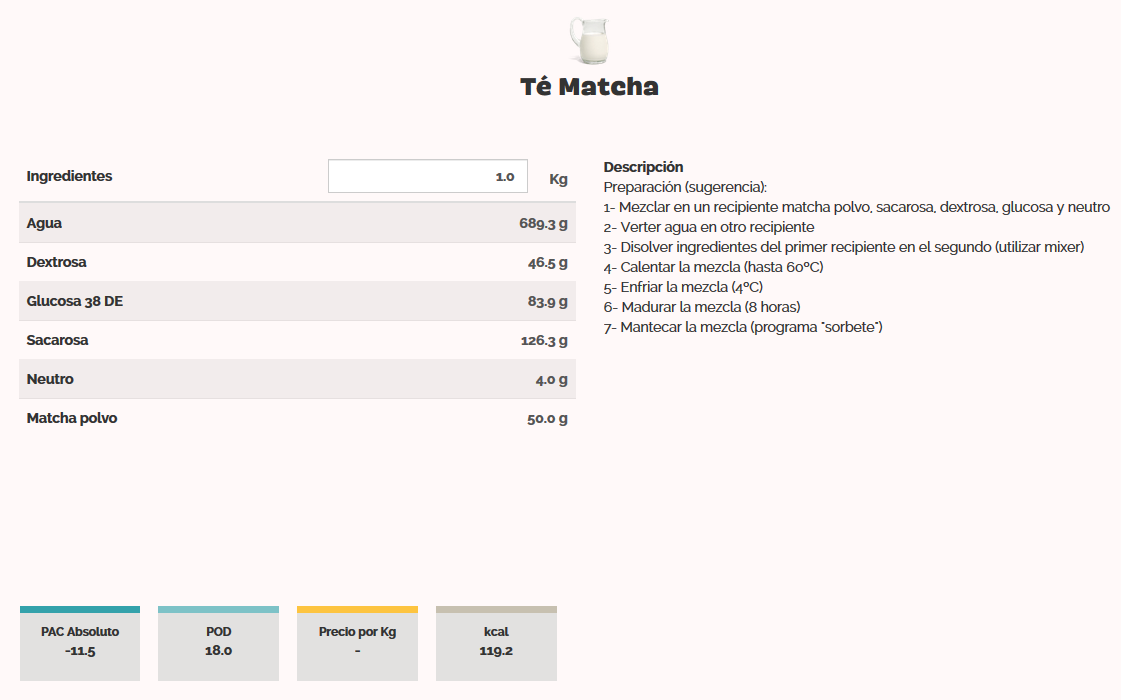Click the yellow bar on Precio por Kg card
Image resolution: width=1121 pixels, height=700 pixels.
(357, 608)
